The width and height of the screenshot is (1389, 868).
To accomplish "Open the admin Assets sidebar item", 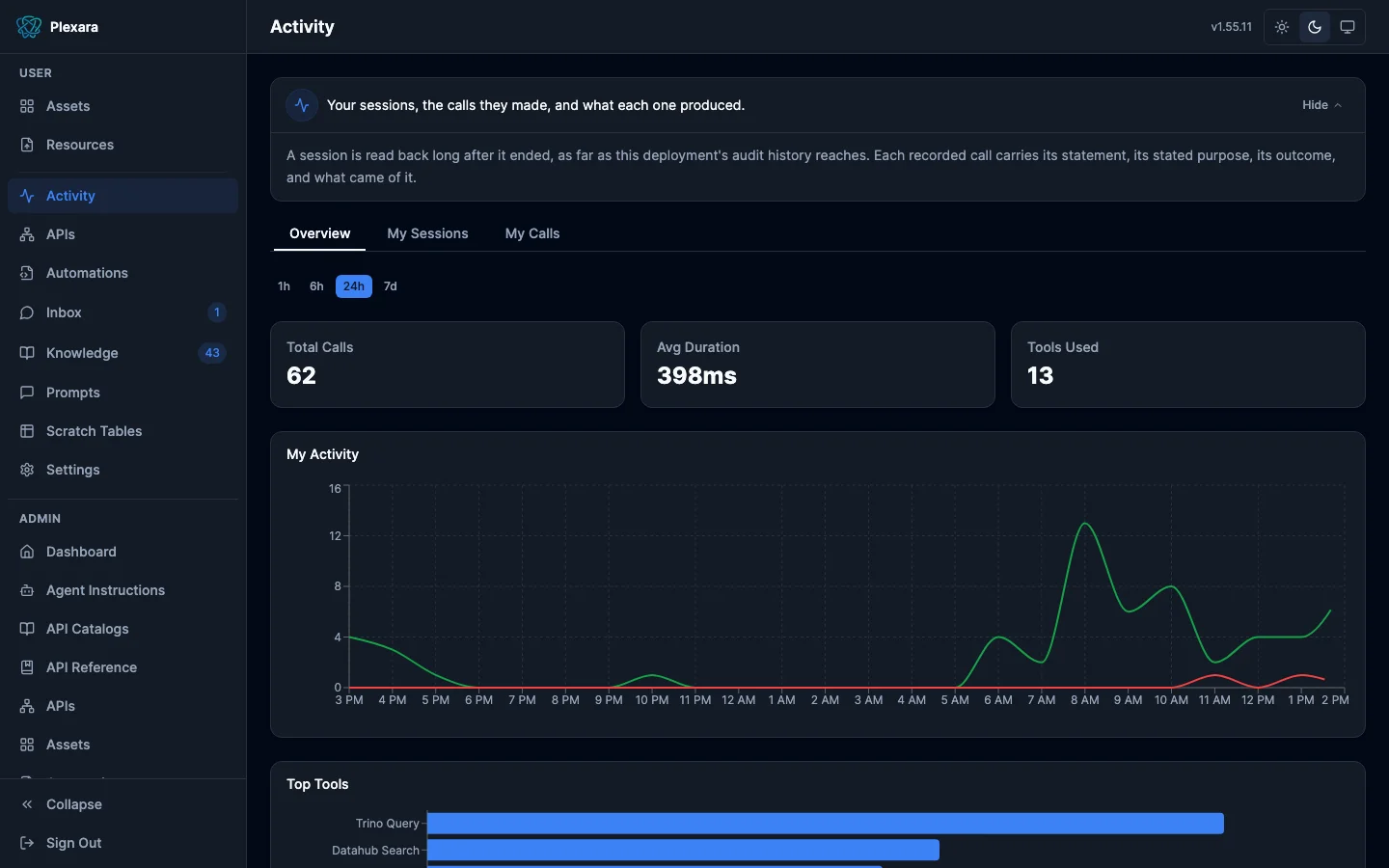I will (x=123, y=745).
